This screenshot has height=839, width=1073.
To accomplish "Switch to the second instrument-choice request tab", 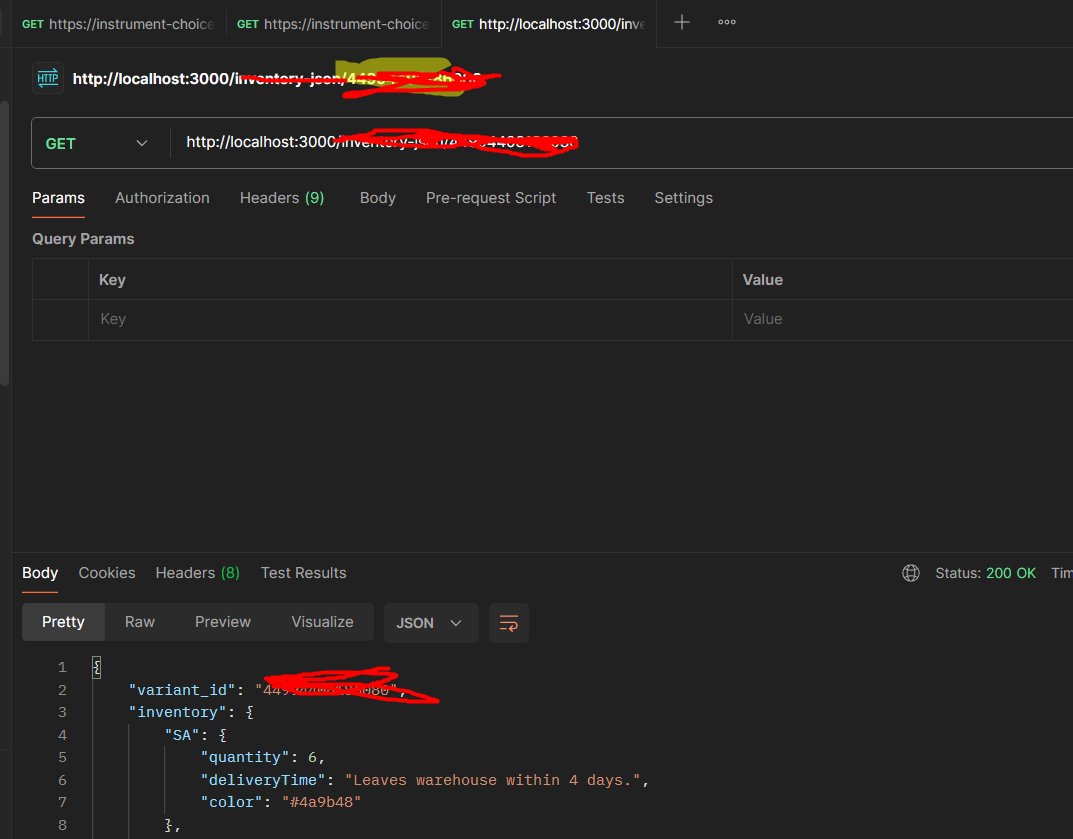I will (333, 24).
